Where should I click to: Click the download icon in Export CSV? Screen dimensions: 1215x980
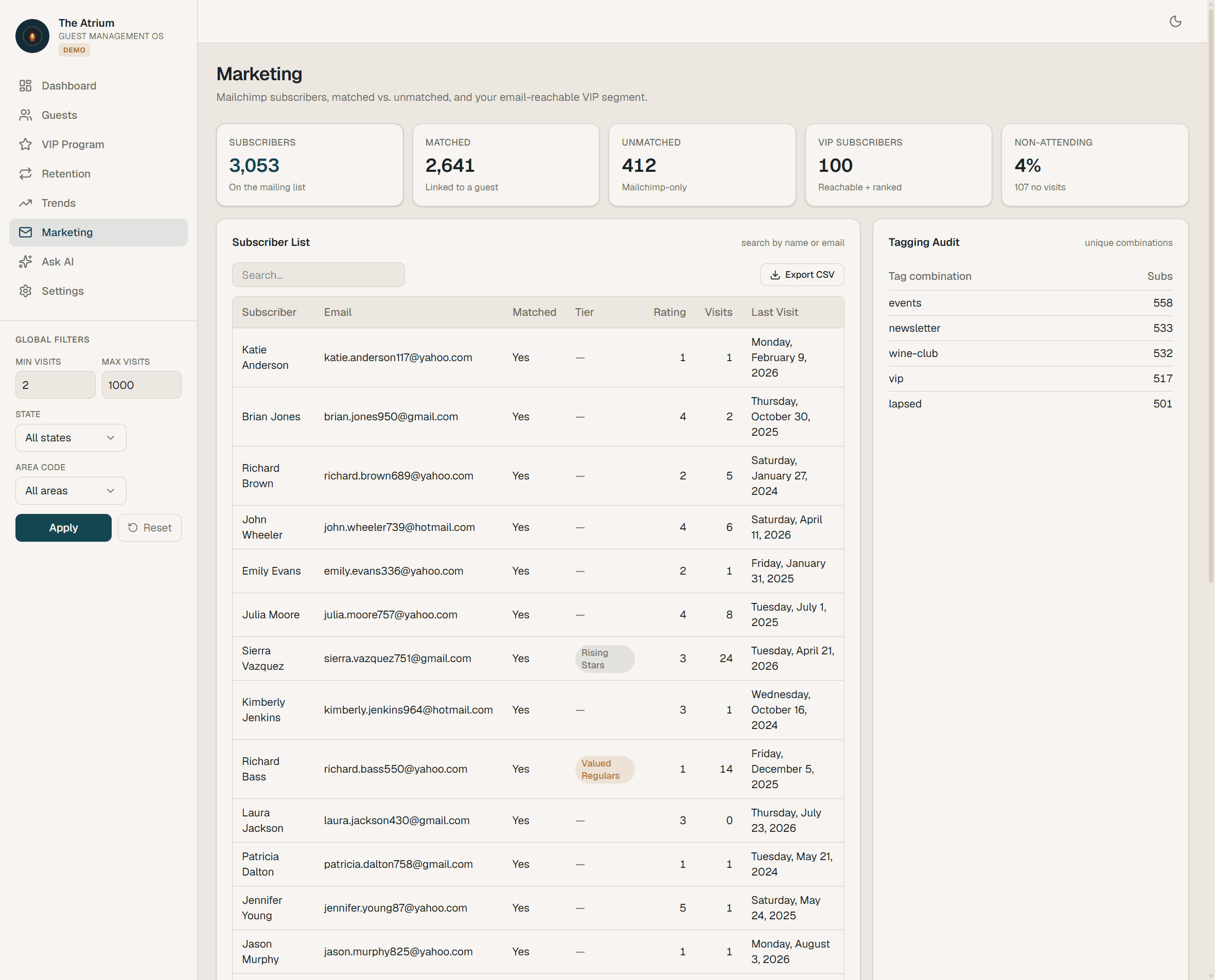point(775,275)
